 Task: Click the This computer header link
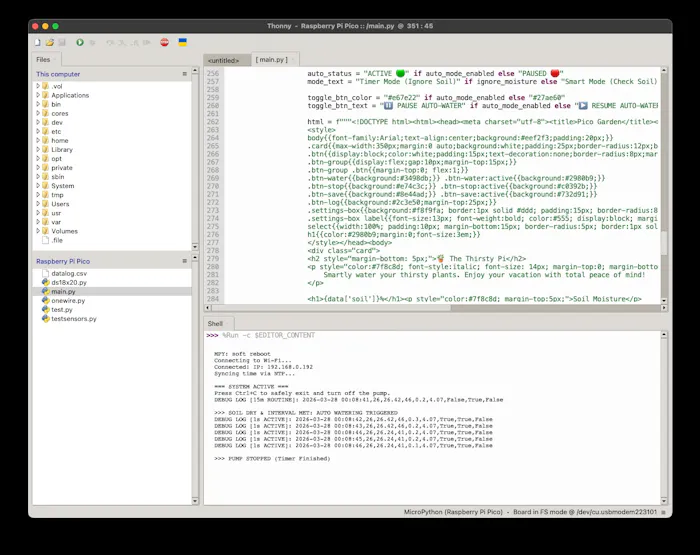tap(58, 74)
